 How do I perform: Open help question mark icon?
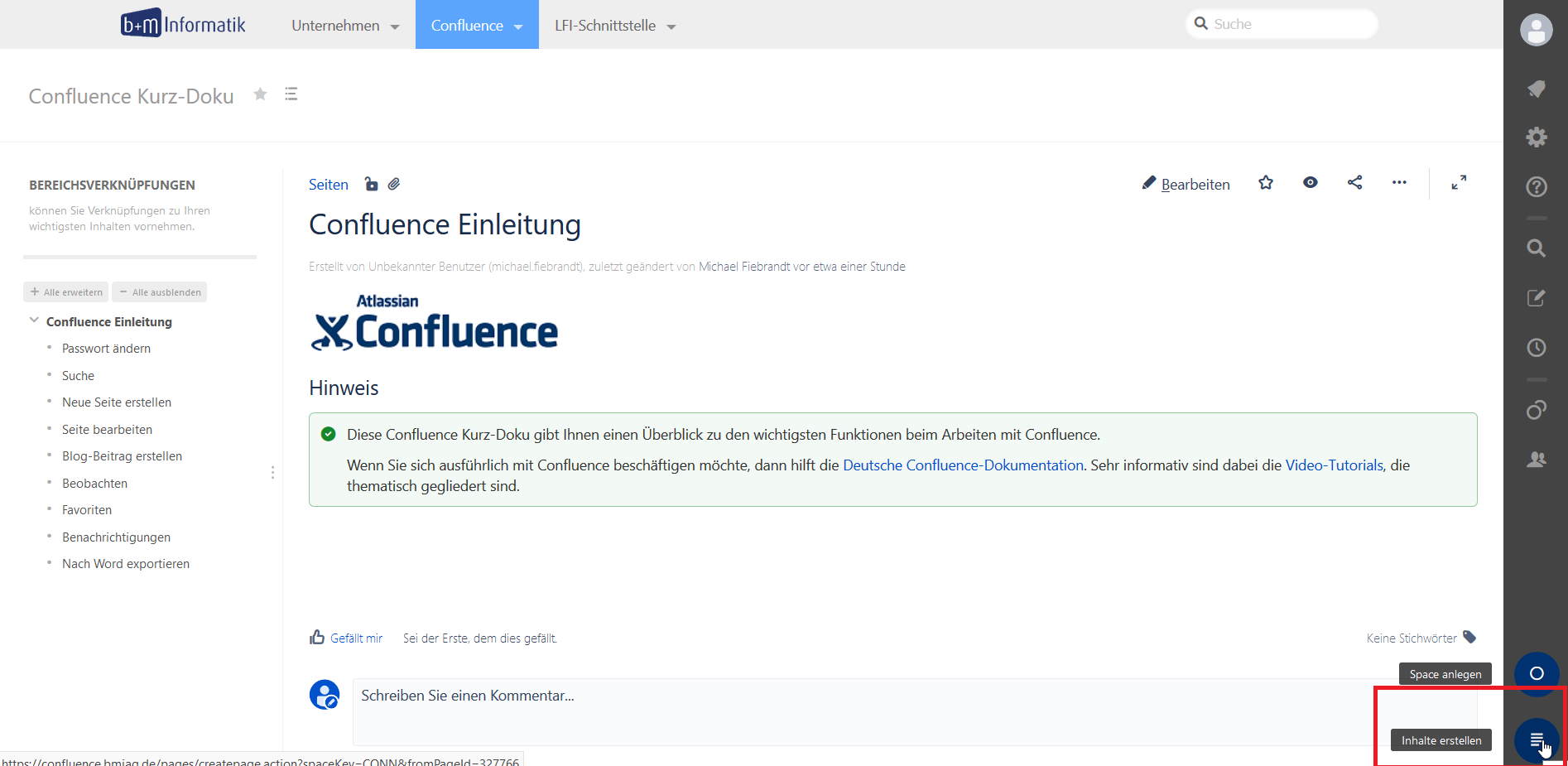click(1537, 186)
